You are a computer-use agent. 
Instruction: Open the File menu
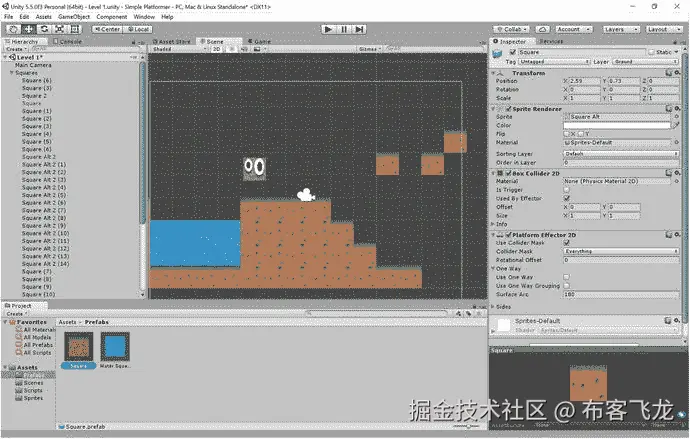pos(8,17)
